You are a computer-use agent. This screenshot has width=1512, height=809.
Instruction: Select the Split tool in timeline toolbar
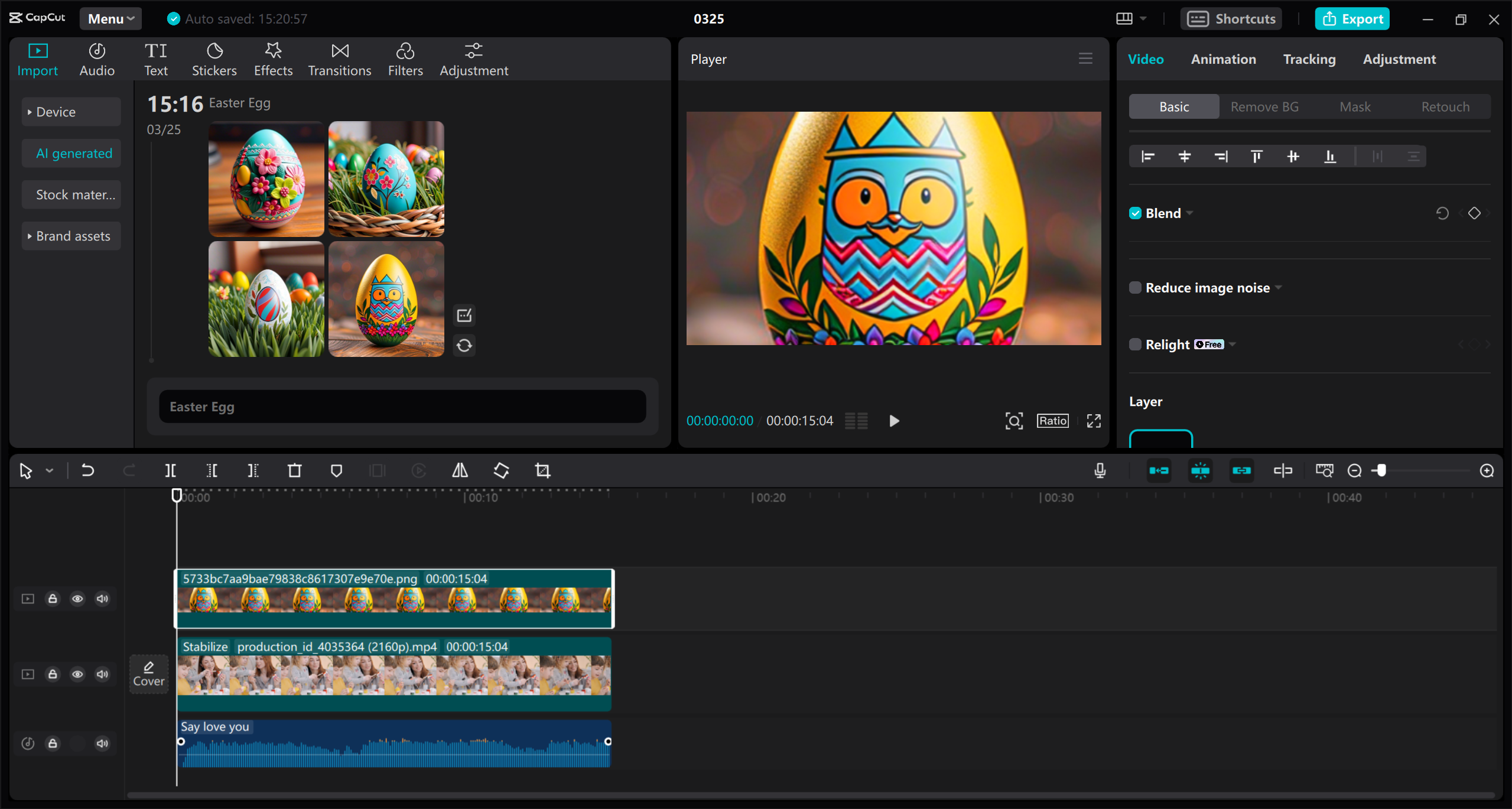(171, 470)
